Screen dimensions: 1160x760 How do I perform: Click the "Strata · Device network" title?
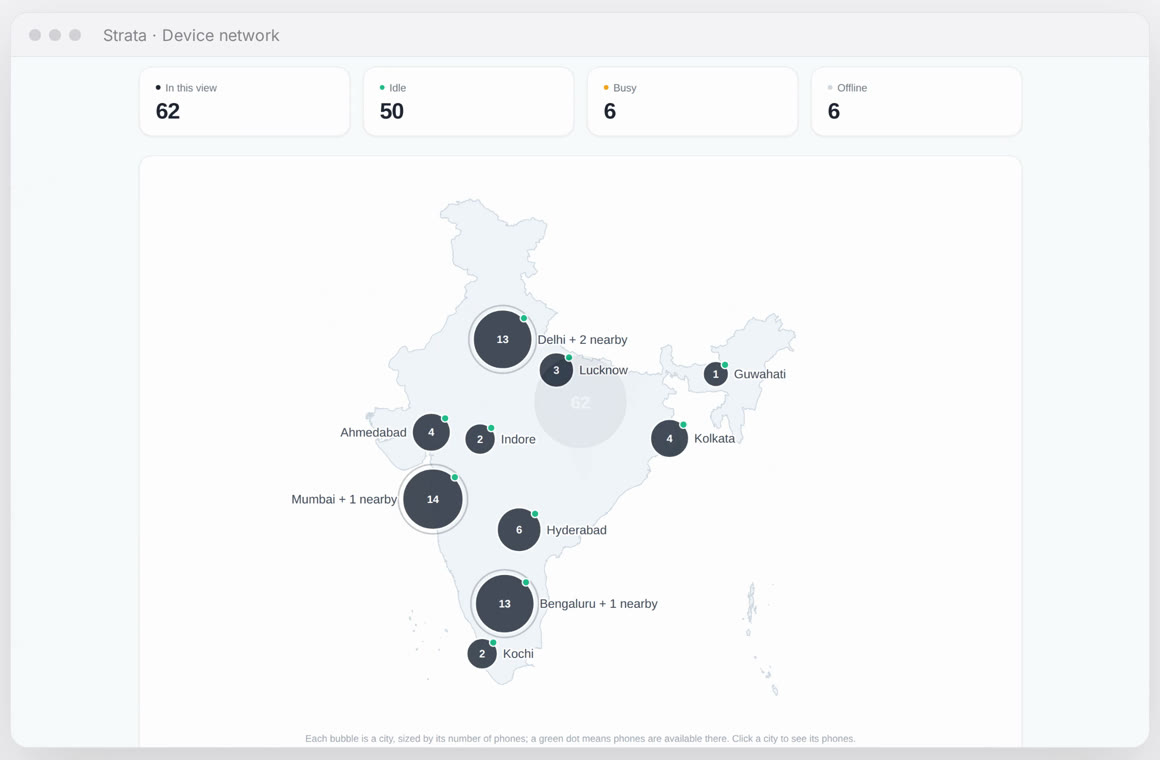pyautogui.click(x=191, y=35)
